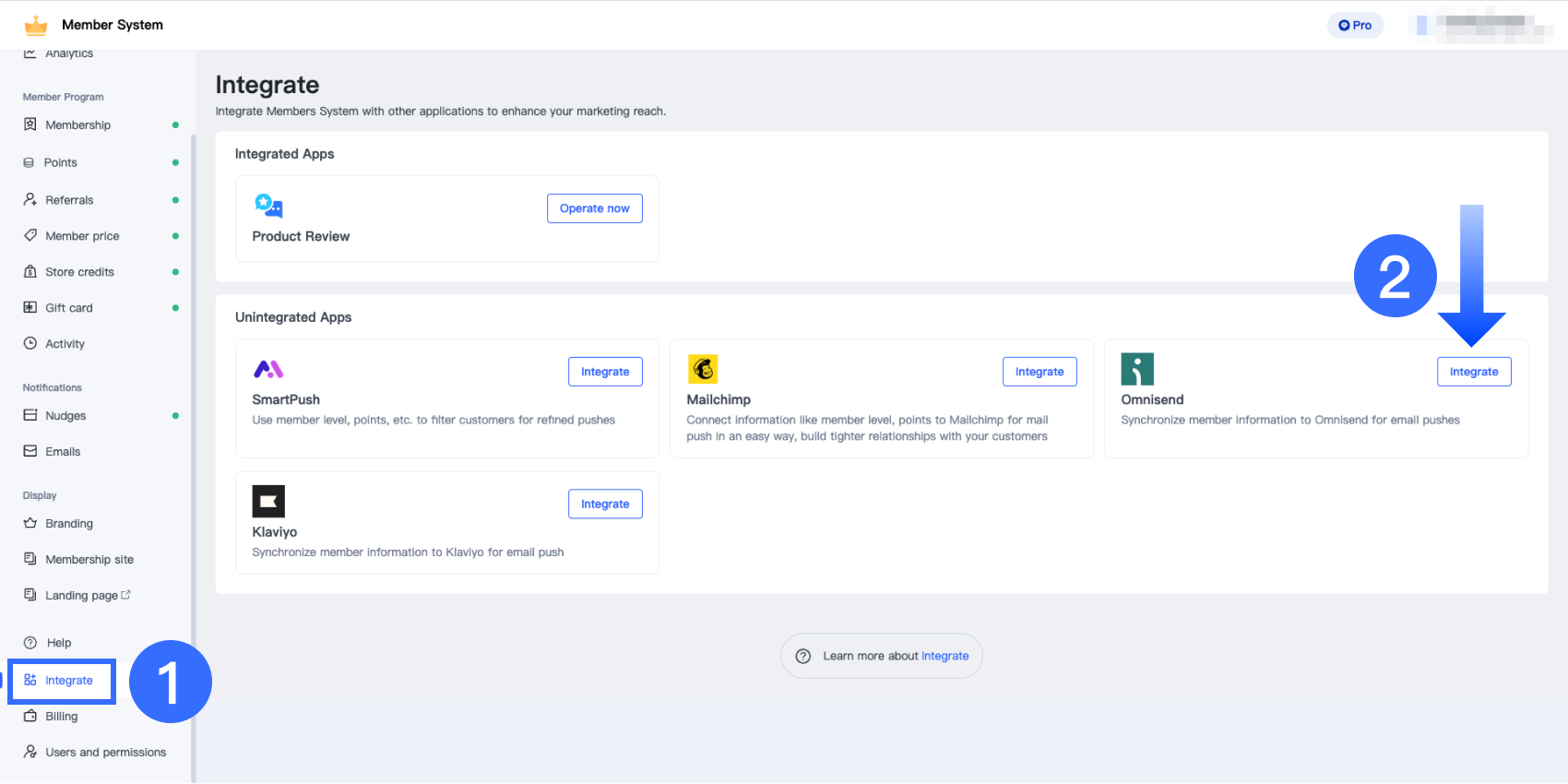Go to Store credits section
This screenshot has height=784, width=1568.
click(79, 272)
